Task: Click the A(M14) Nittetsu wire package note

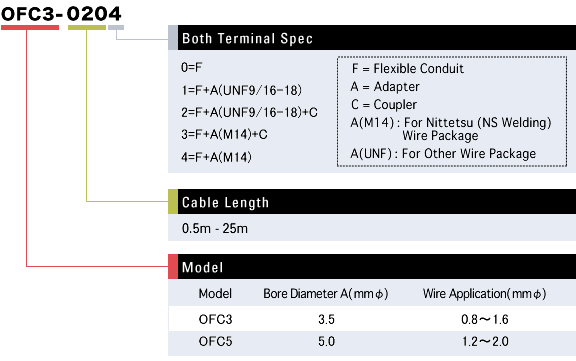Action: click(x=451, y=129)
